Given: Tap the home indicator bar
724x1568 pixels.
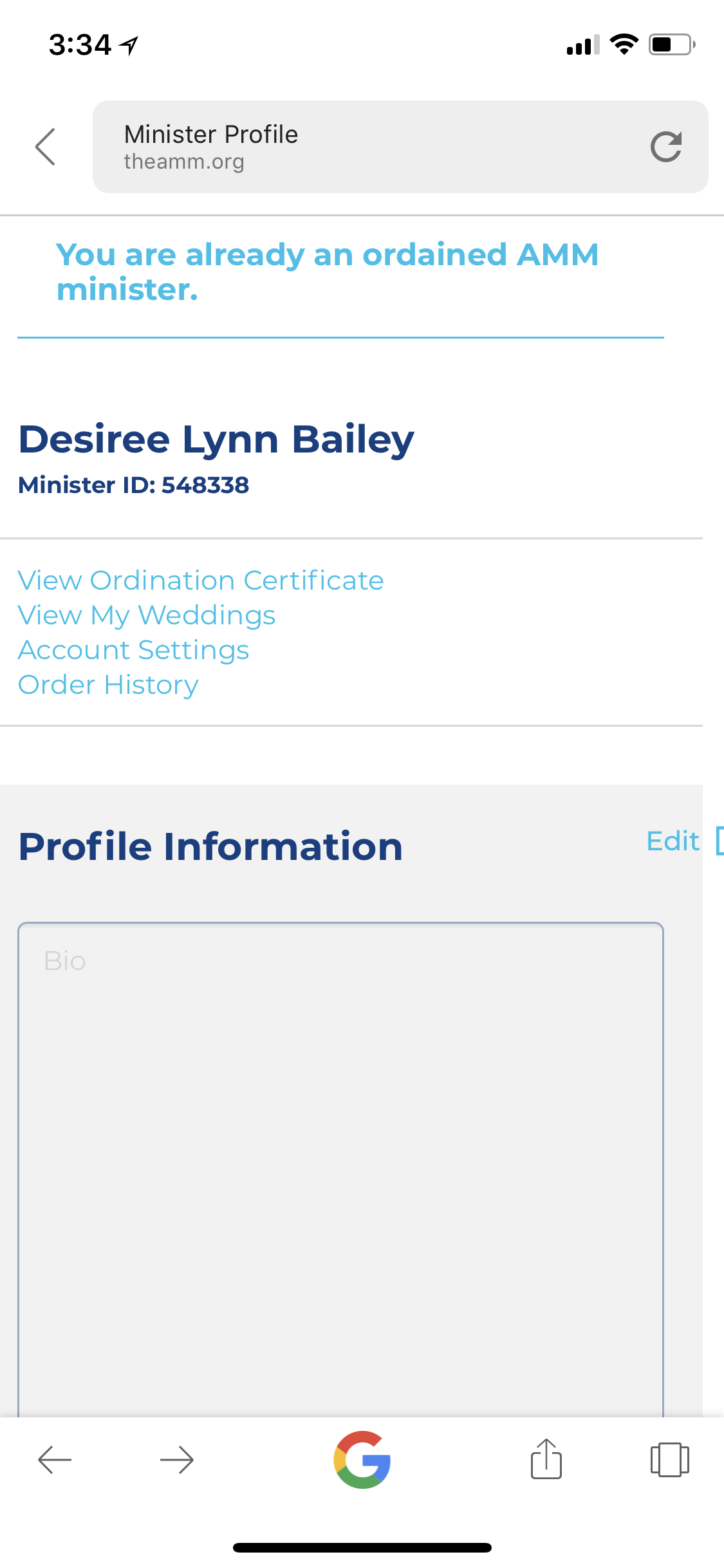Looking at the screenshot, I should 362,1547.
